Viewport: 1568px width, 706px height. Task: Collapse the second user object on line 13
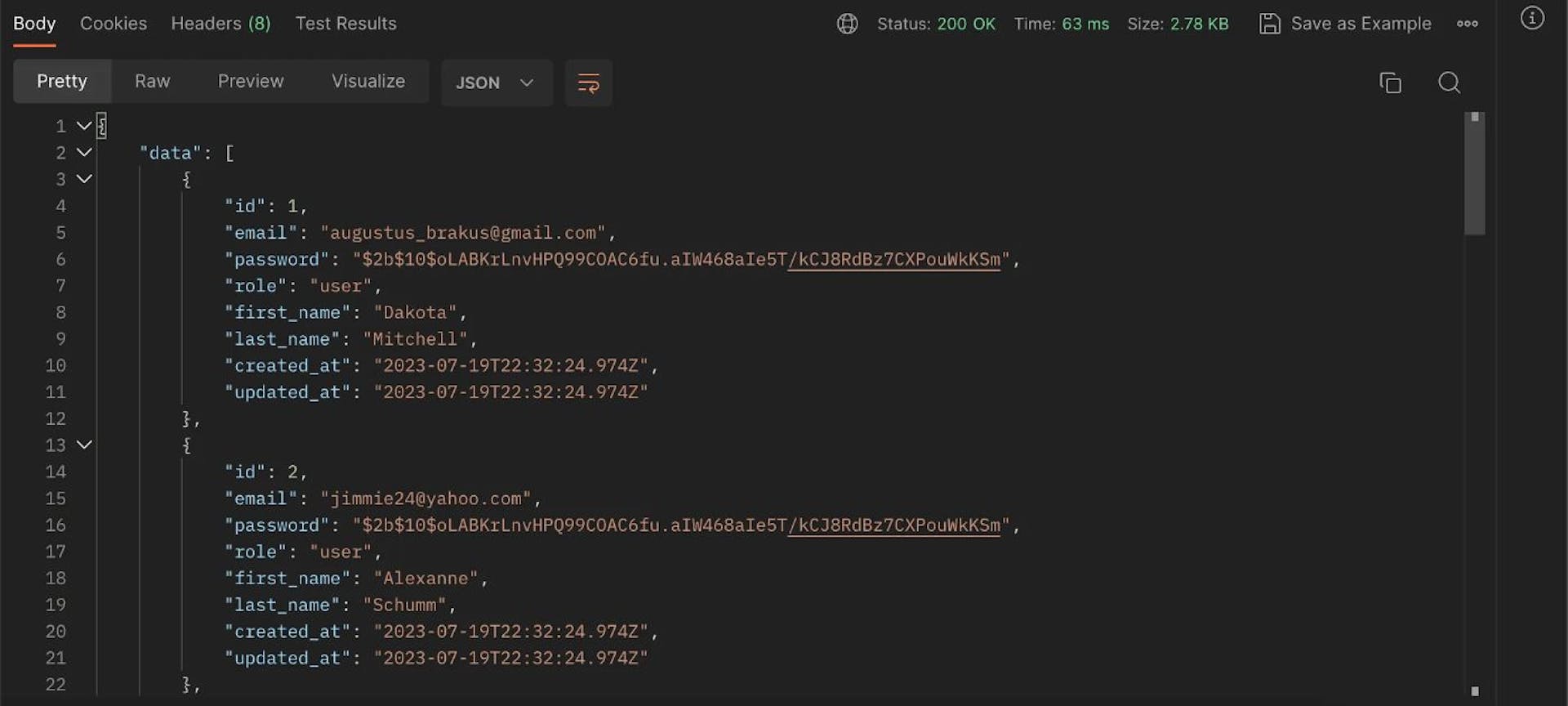pos(83,445)
